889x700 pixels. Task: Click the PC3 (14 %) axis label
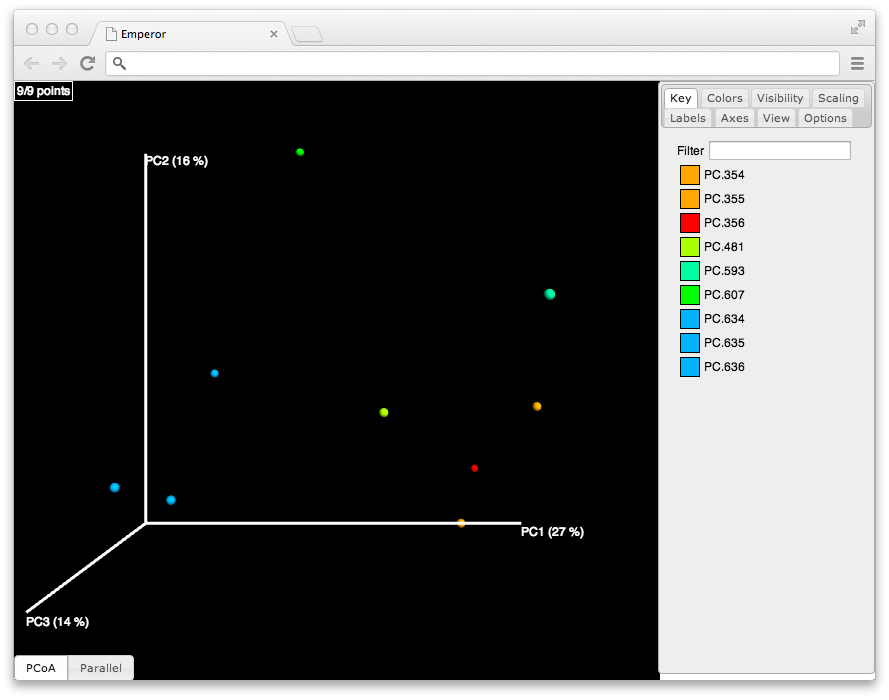point(57,622)
